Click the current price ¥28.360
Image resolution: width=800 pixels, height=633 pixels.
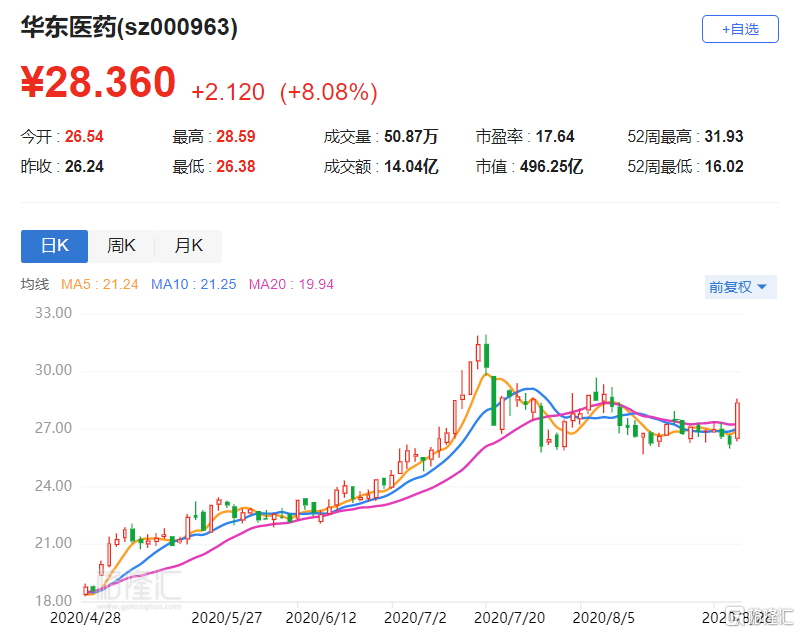[98, 82]
